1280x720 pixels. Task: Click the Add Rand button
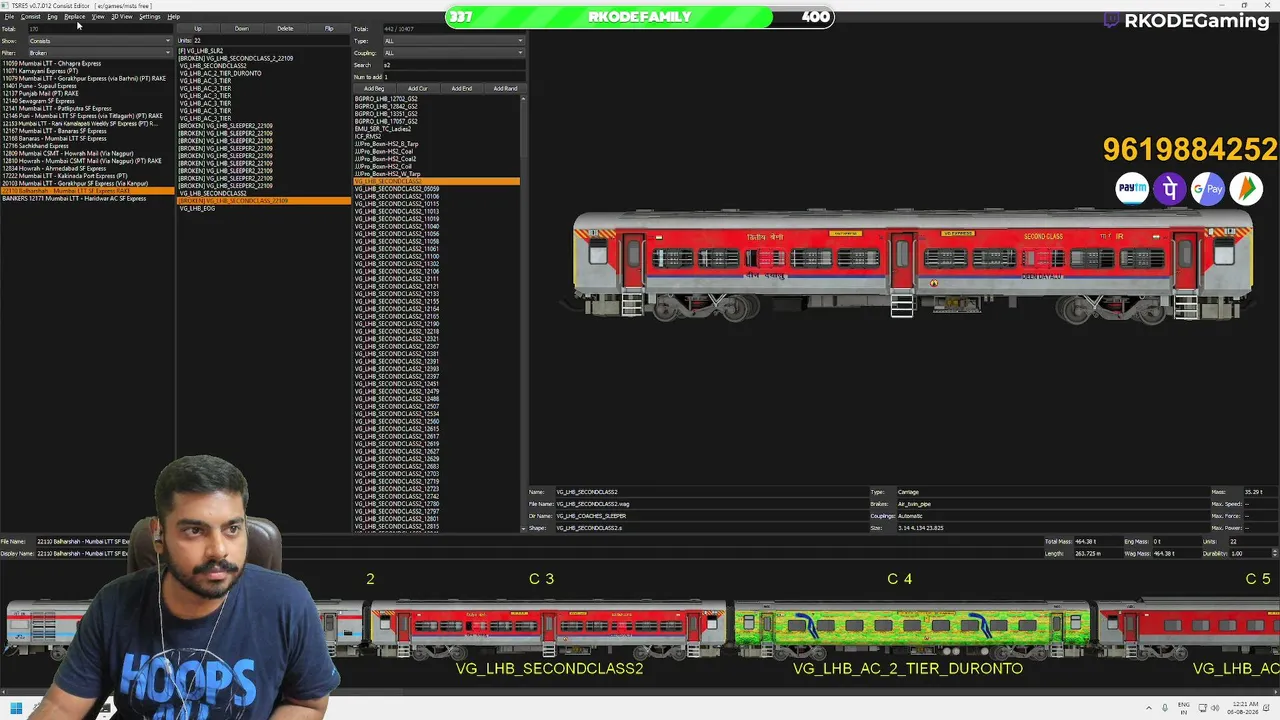[x=505, y=89]
